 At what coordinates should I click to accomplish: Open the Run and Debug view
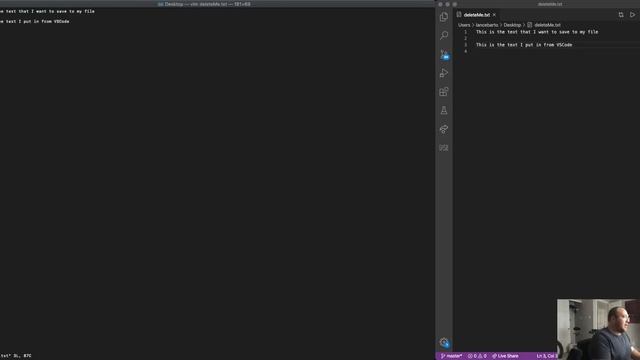pos(444,73)
